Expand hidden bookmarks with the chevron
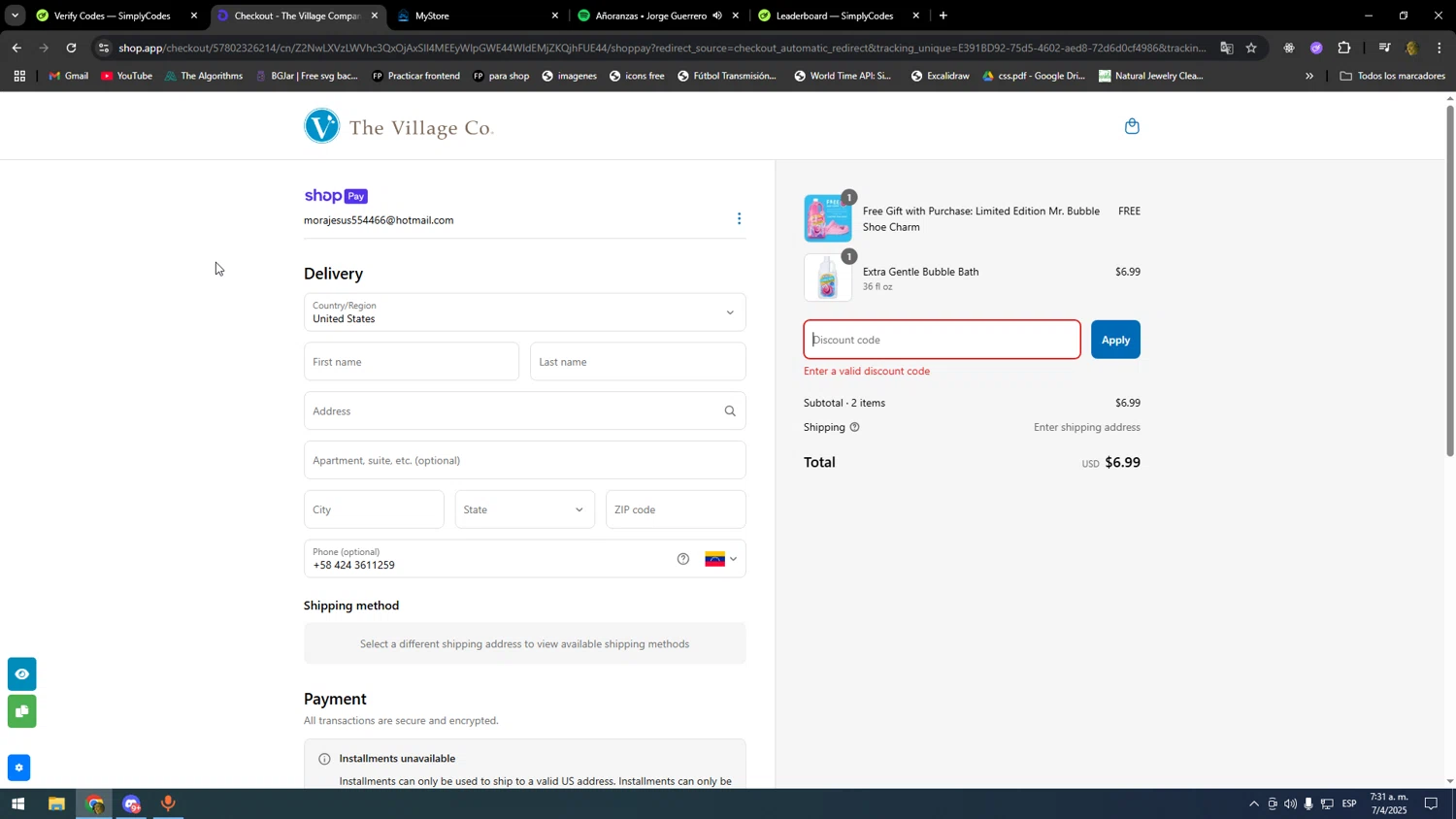Image resolution: width=1456 pixels, height=819 pixels. pos(1308,76)
